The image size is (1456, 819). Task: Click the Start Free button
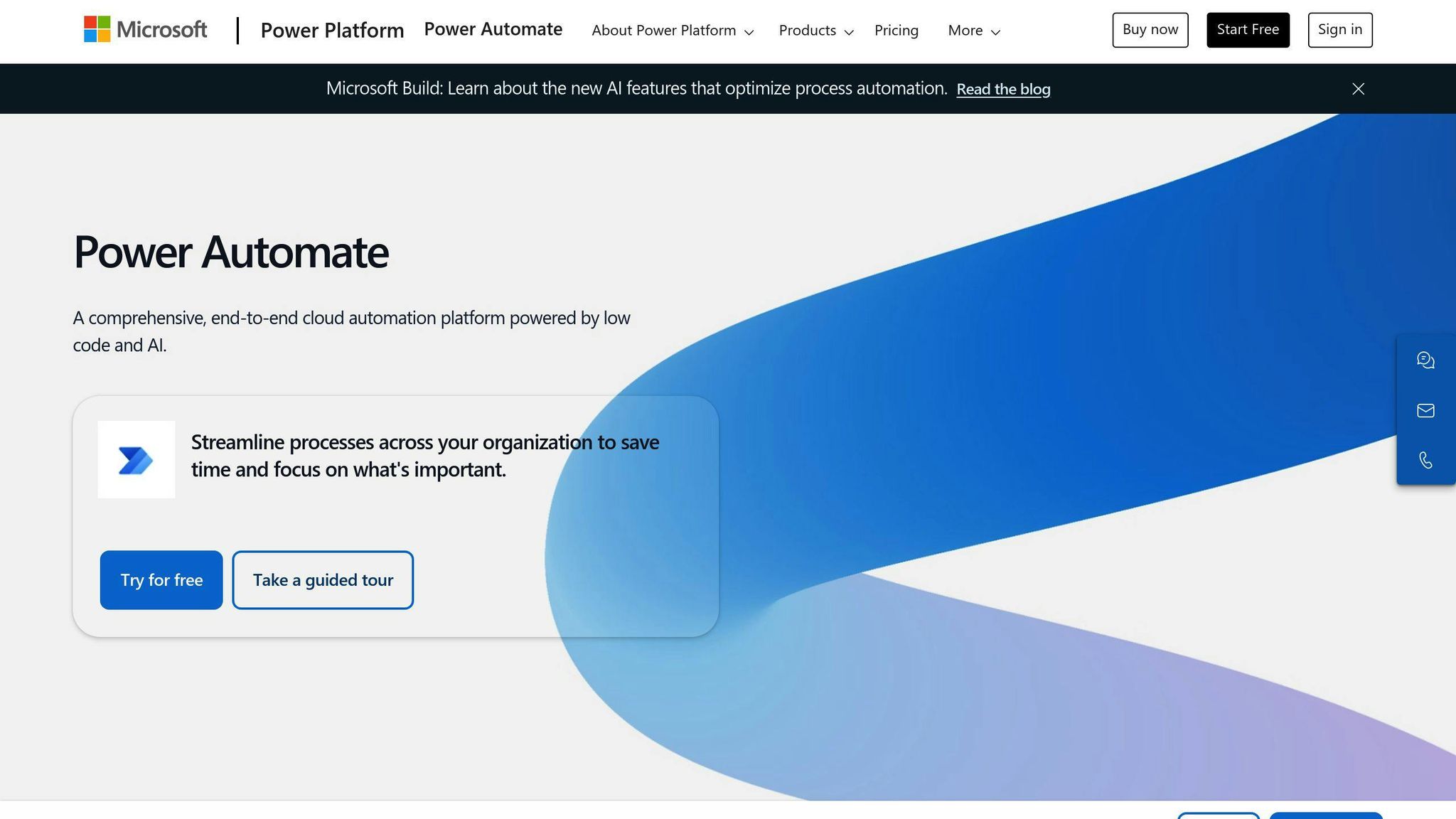[1247, 30]
